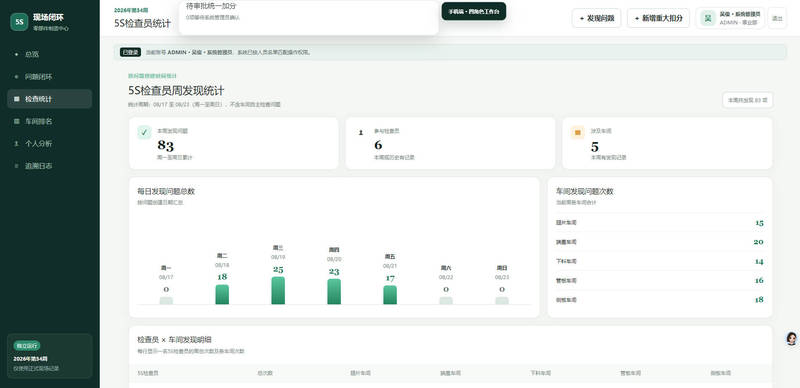Screen dimensions: 800x388
Task: Click the green checkmark icon on the 83 card
Action: pyautogui.click(x=144, y=132)
